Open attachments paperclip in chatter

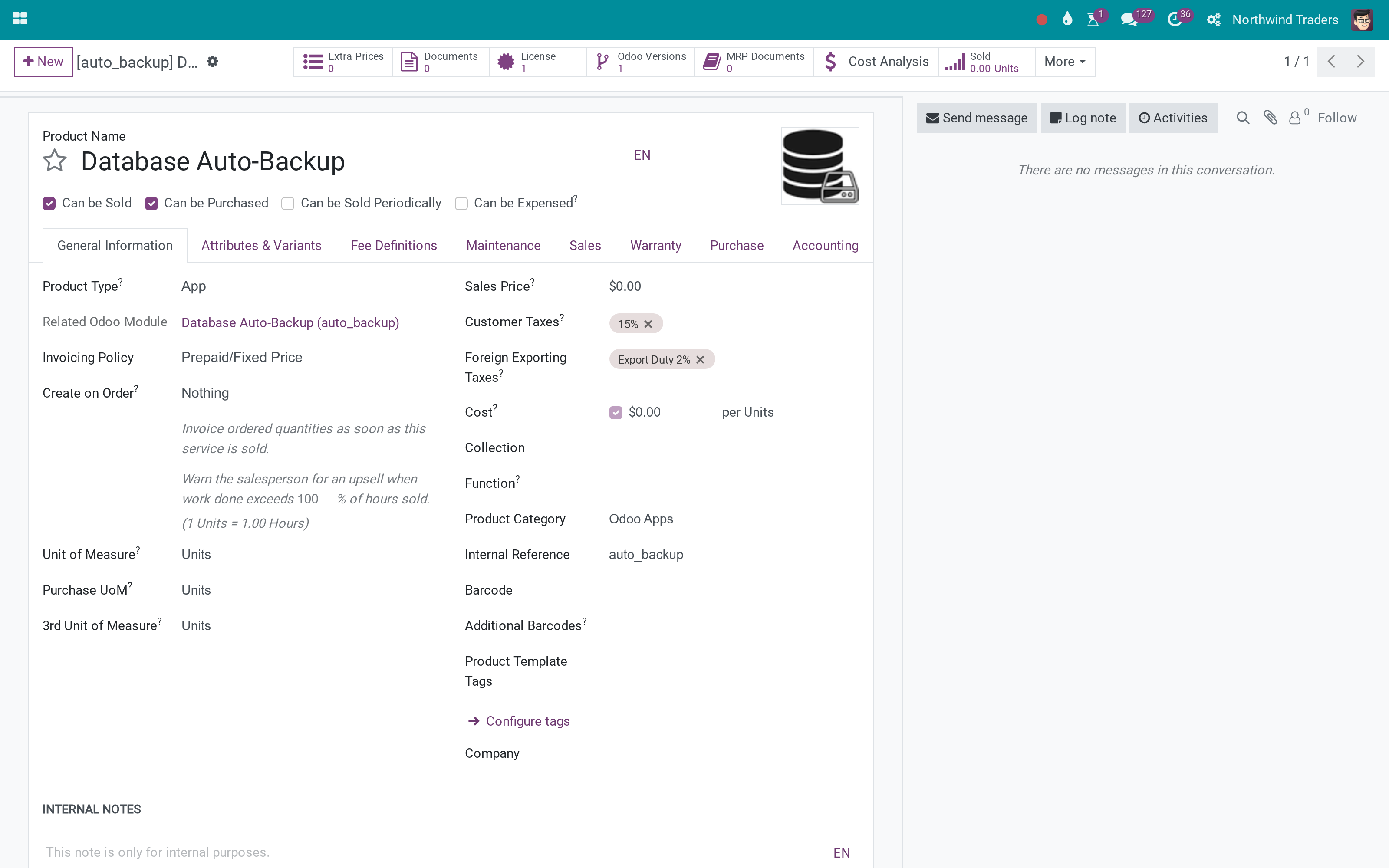[x=1270, y=118]
